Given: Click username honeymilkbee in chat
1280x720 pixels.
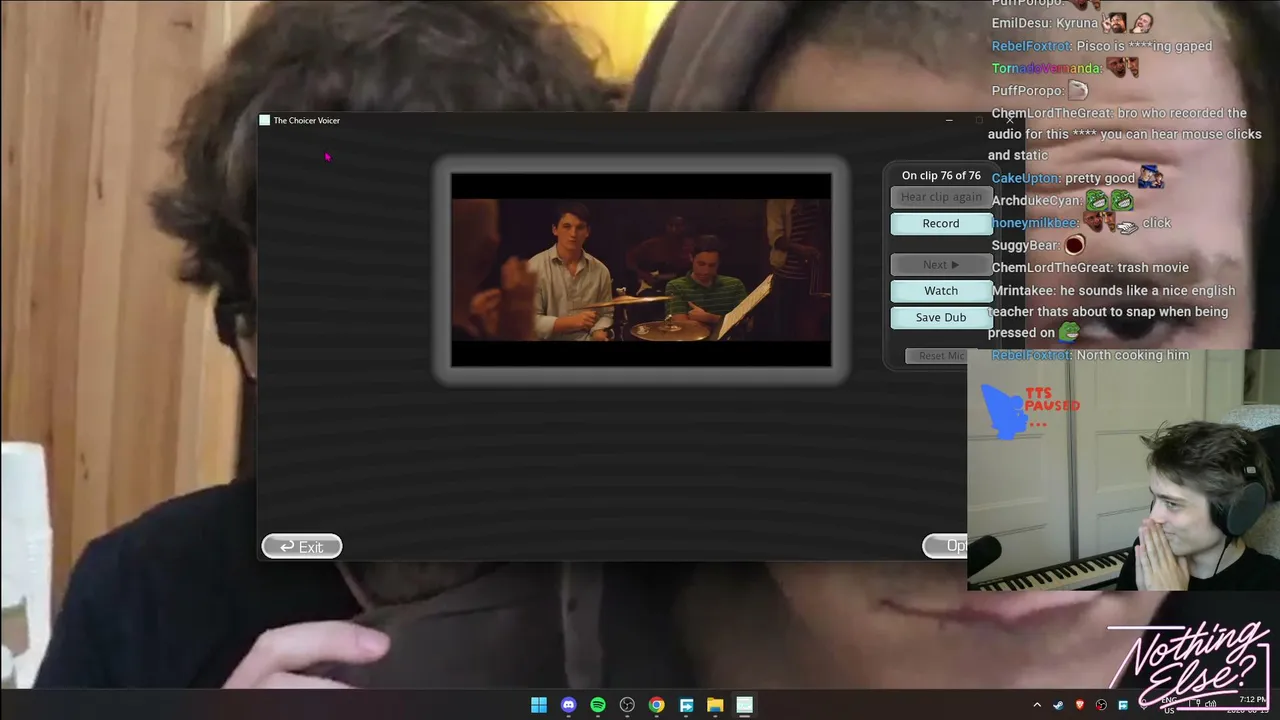Looking at the screenshot, I should (1035, 223).
